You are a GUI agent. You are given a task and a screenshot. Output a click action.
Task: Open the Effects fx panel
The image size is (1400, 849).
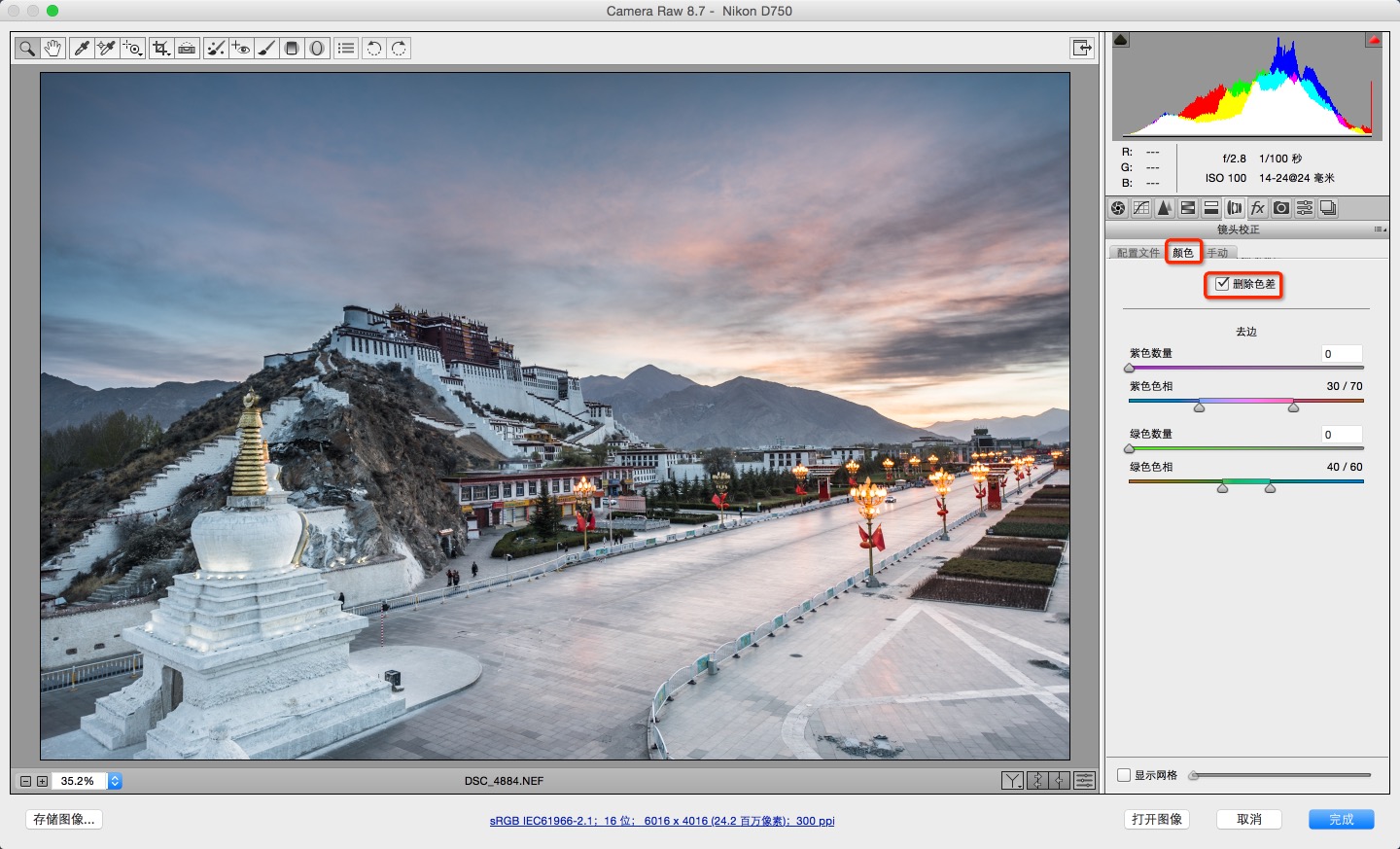point(1258,208)
